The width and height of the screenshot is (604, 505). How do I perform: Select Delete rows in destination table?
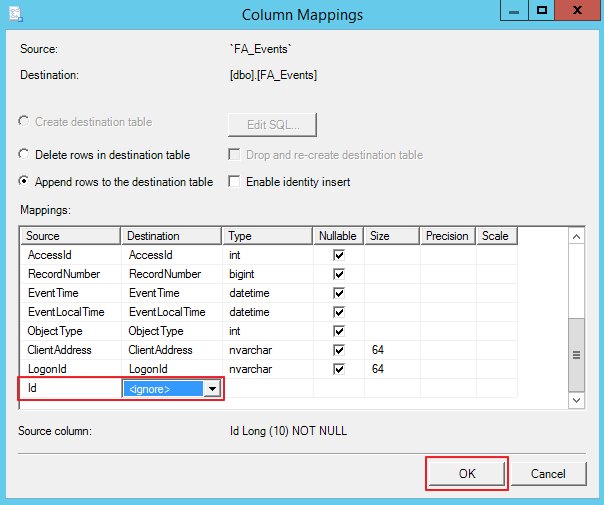coord(25,155)
